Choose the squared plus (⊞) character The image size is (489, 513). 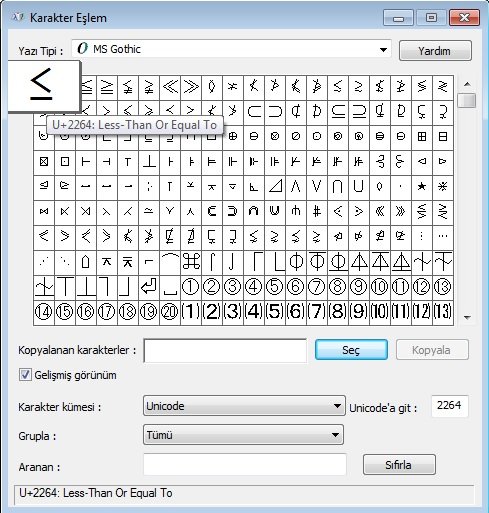[x=422, y=136]
